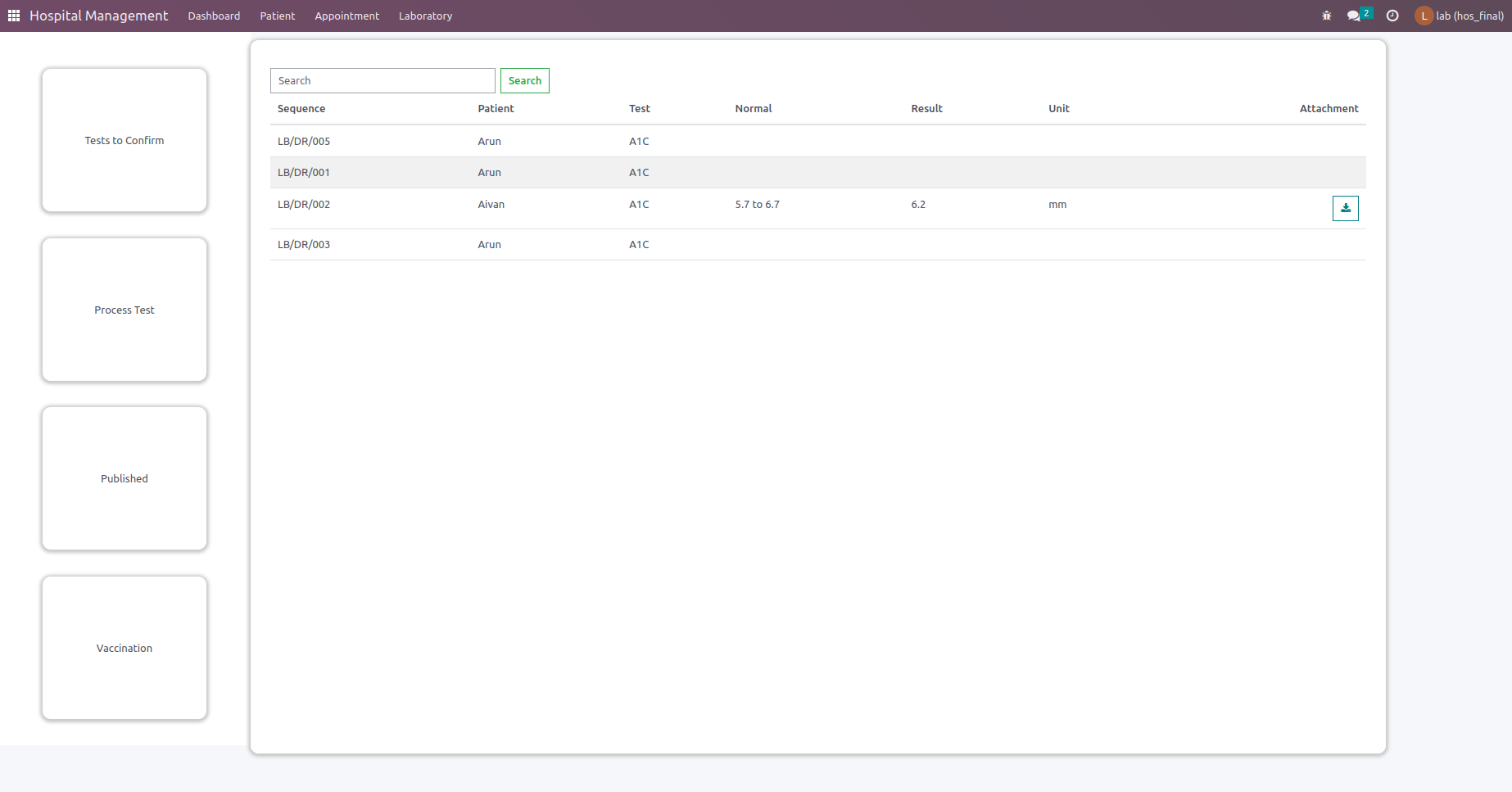Open the Appointment menu
1512x792 pixels.
[x=346, y=16]
